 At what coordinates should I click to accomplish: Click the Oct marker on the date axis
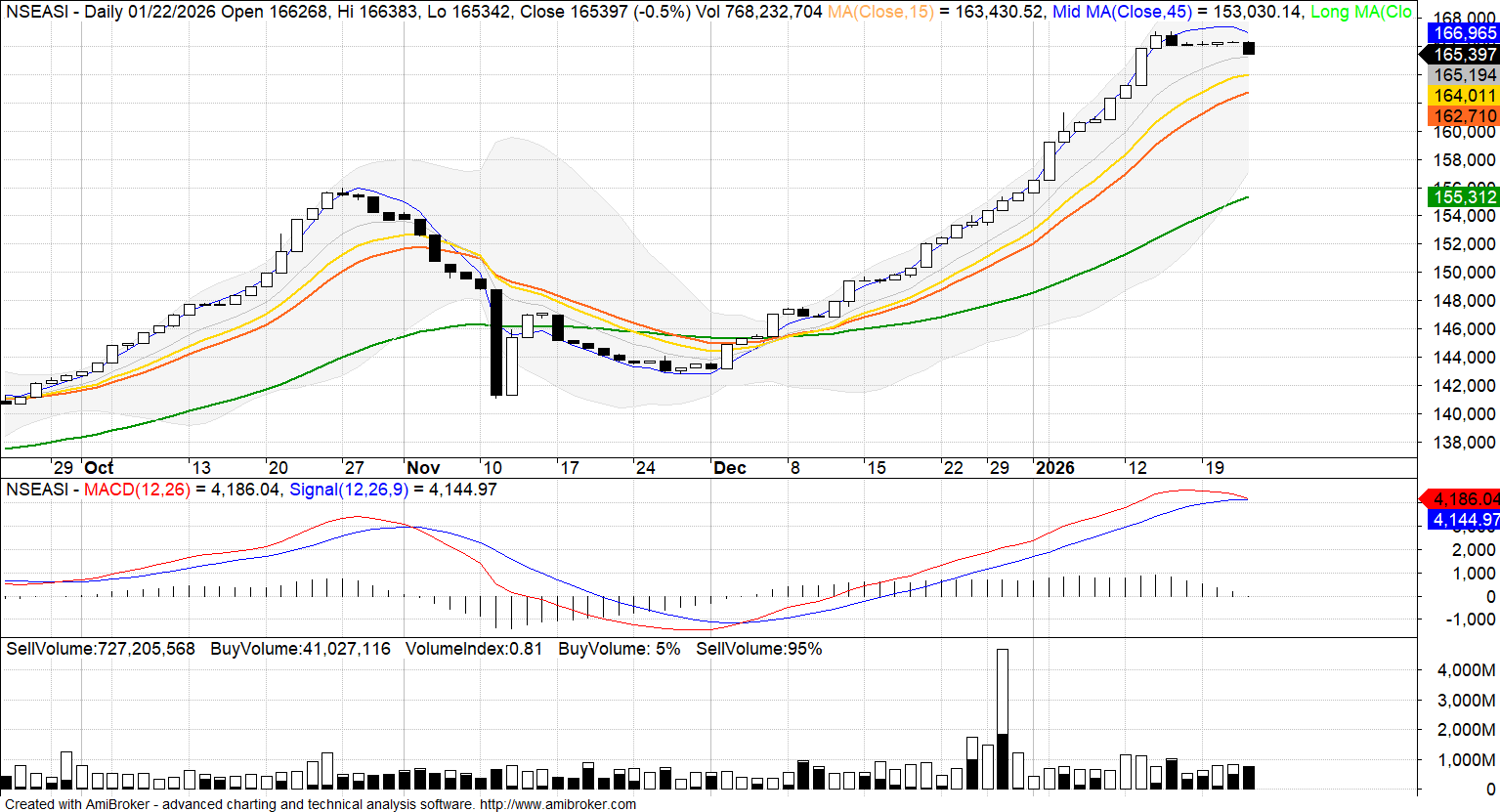pyautogui.click(x=99, y=468)
